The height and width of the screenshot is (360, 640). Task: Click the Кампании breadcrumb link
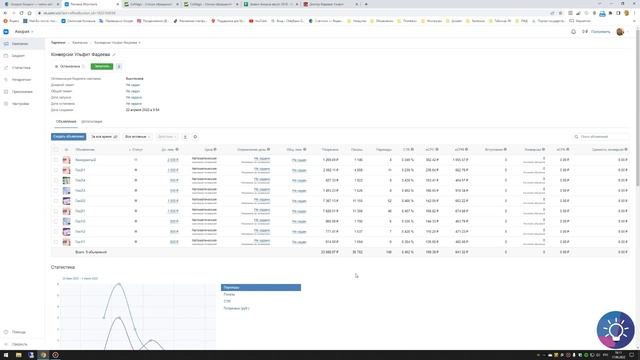click(x=80, y=42)
